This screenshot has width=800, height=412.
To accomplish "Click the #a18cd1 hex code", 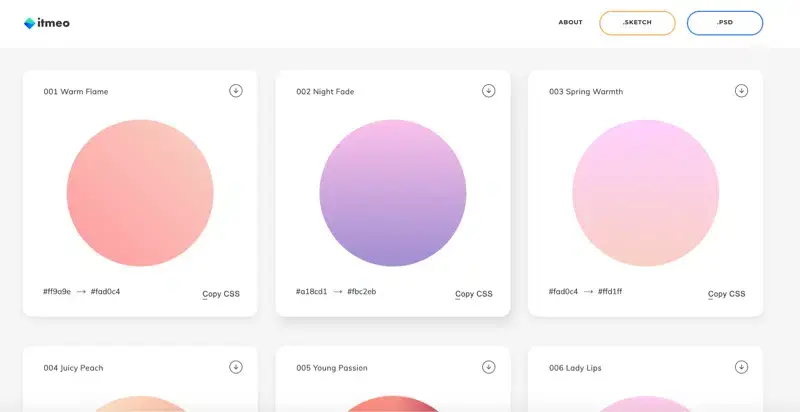I will [311, 292].
